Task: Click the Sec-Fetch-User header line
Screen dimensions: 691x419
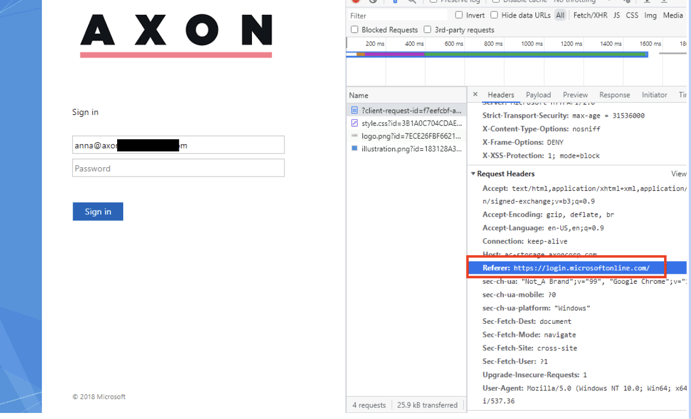Action: click(515, 361)
